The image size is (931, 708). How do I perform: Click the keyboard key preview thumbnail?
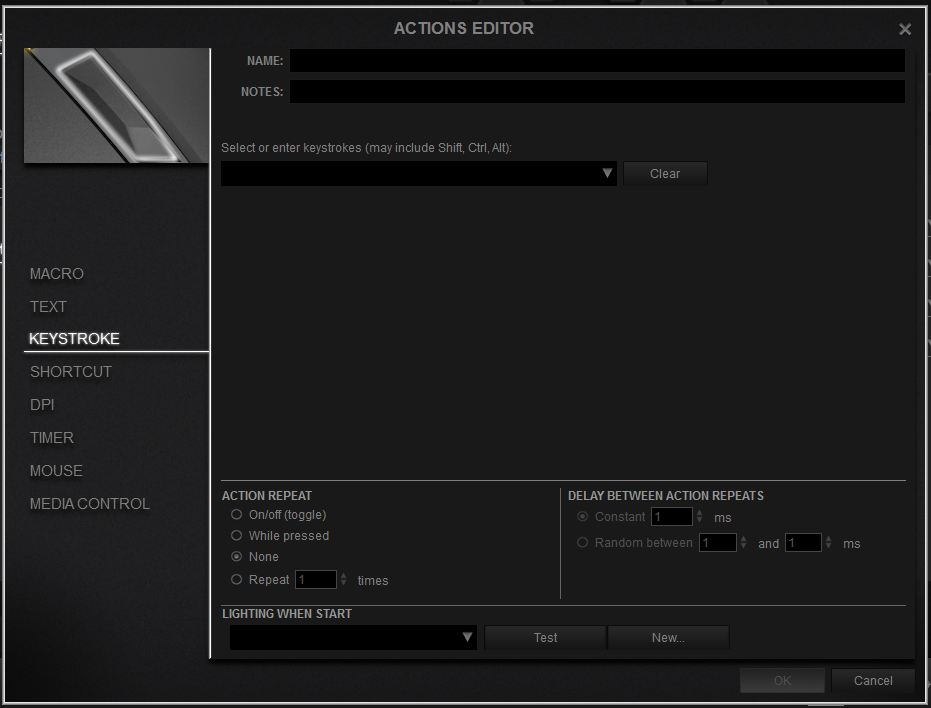[x=116, y=105]
